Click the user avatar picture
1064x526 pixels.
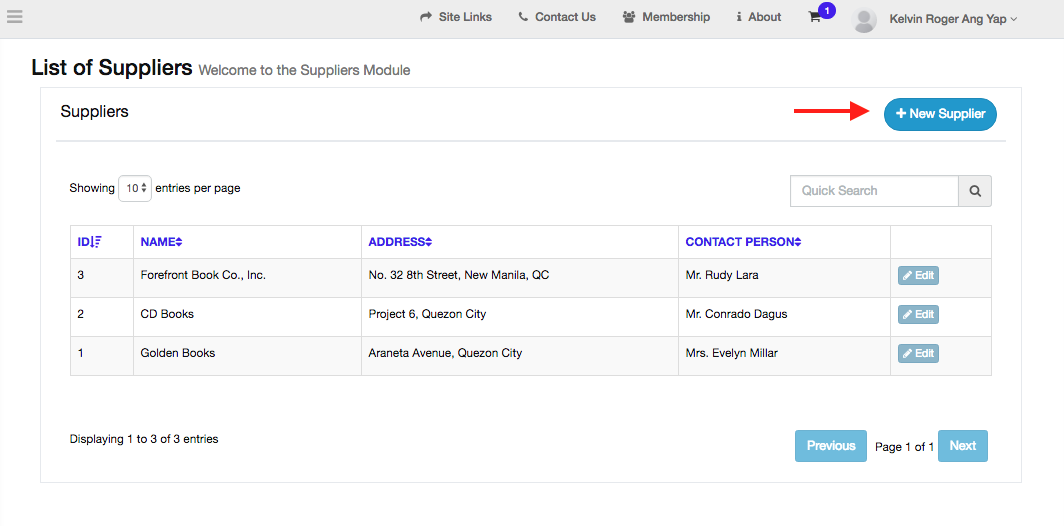(865, 19)
